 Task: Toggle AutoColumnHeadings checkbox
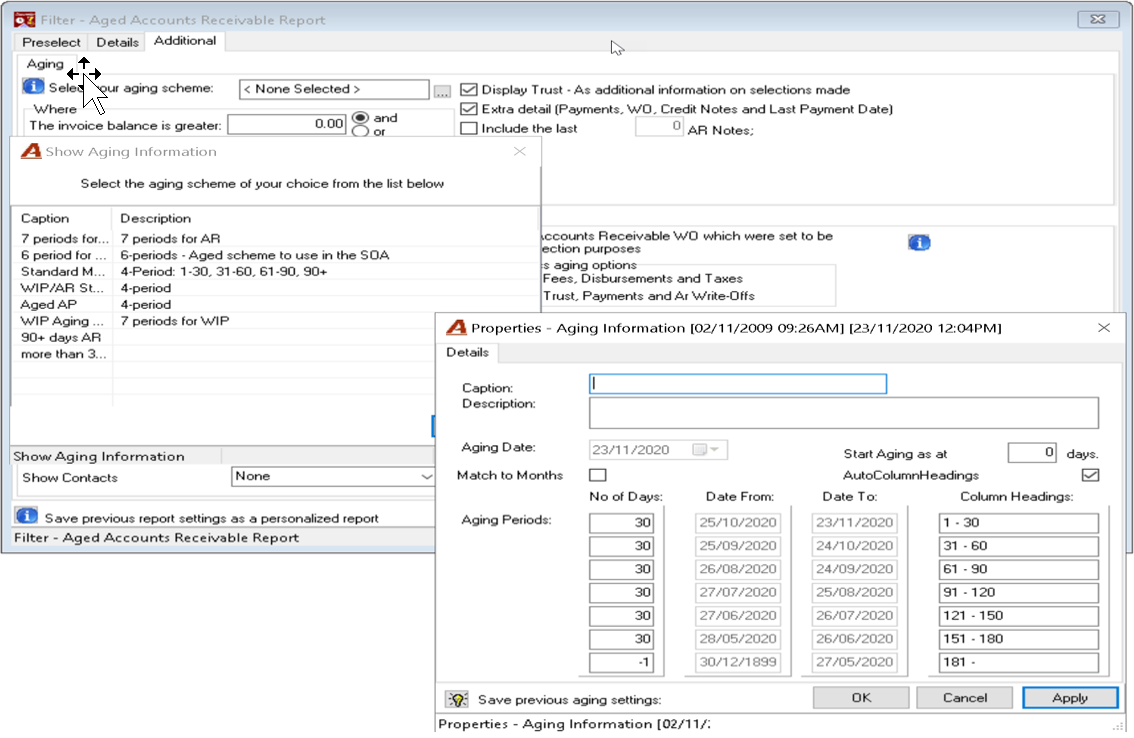click(1090, 475)
